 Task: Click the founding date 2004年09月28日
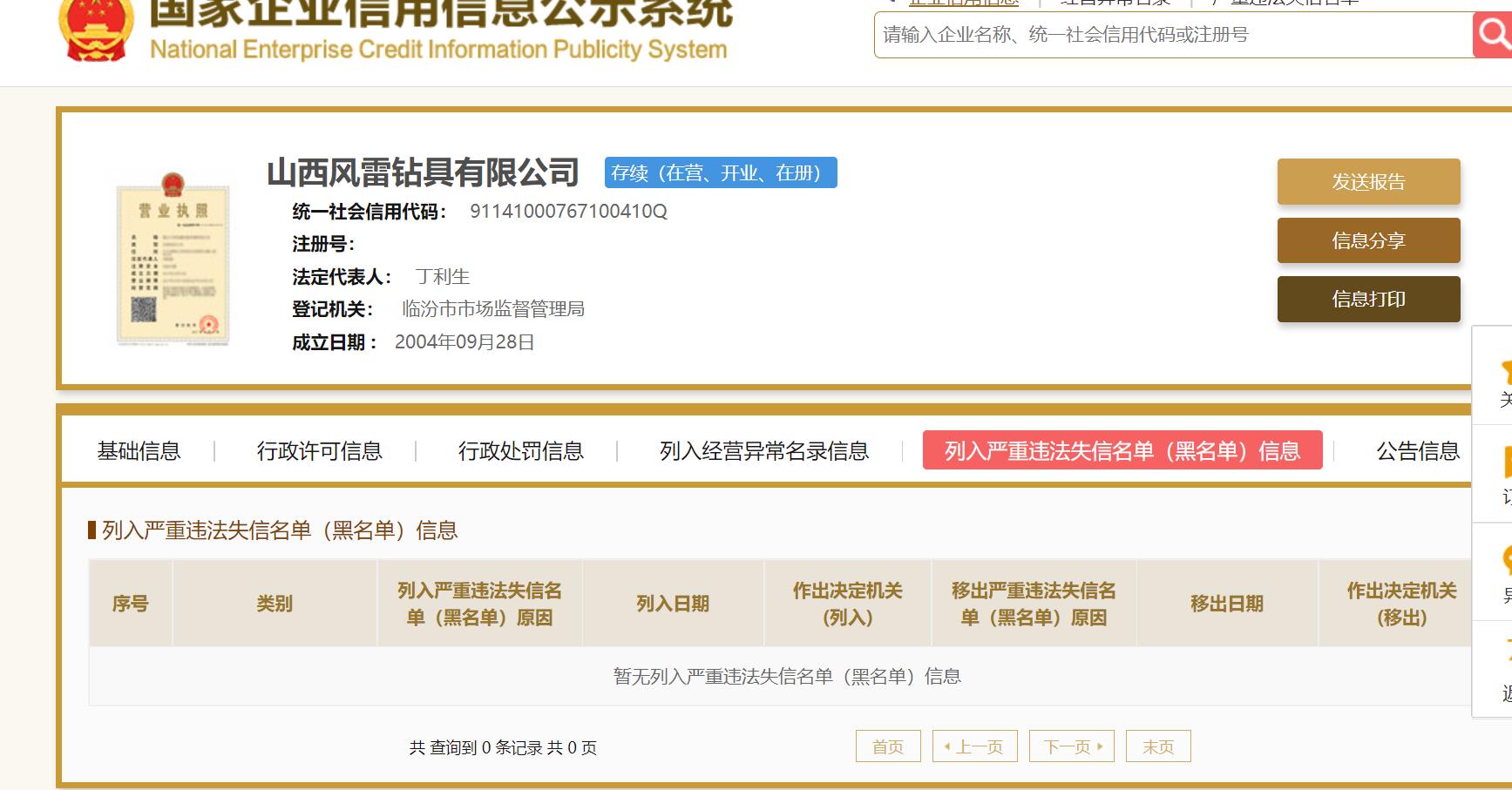[x=464, y=342]
